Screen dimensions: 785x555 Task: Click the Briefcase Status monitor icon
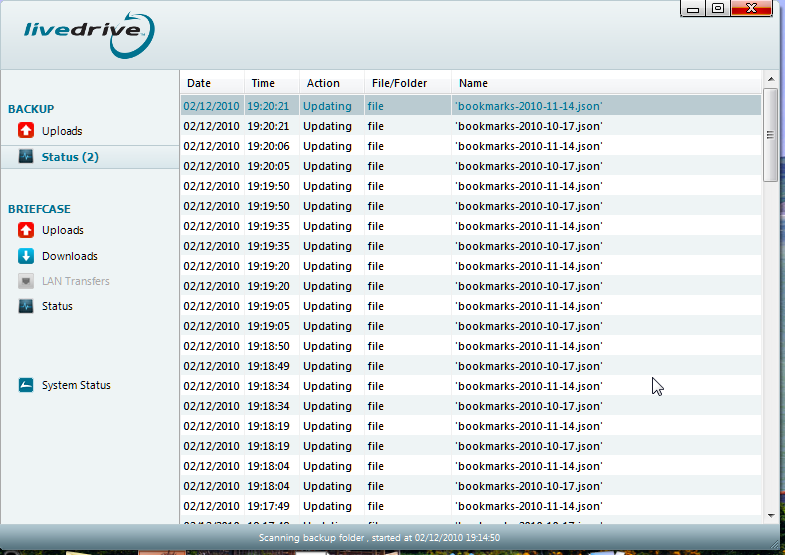pos(26,306)
